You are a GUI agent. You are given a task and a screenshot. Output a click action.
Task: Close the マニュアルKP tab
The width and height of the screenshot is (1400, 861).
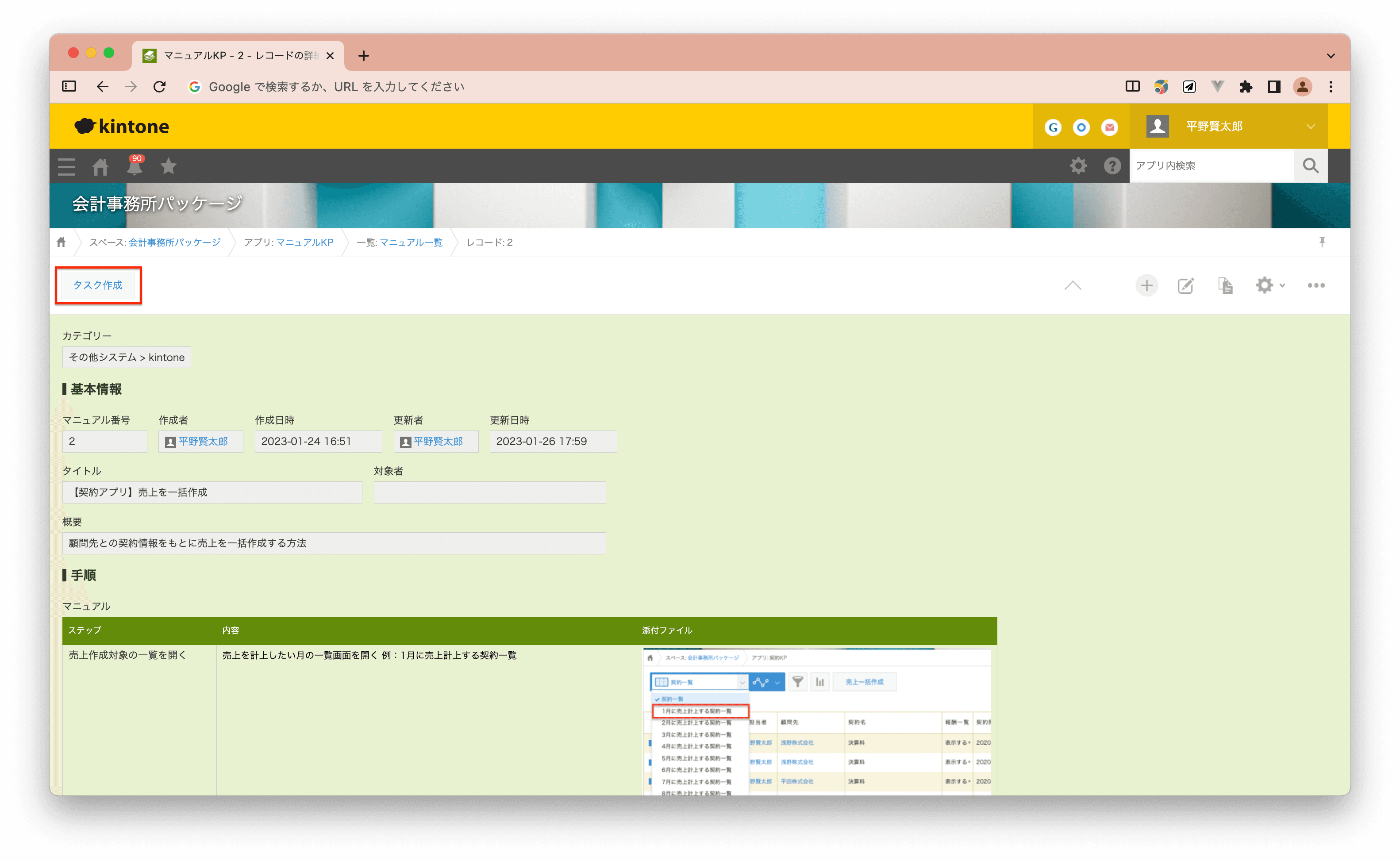[330, 56]
